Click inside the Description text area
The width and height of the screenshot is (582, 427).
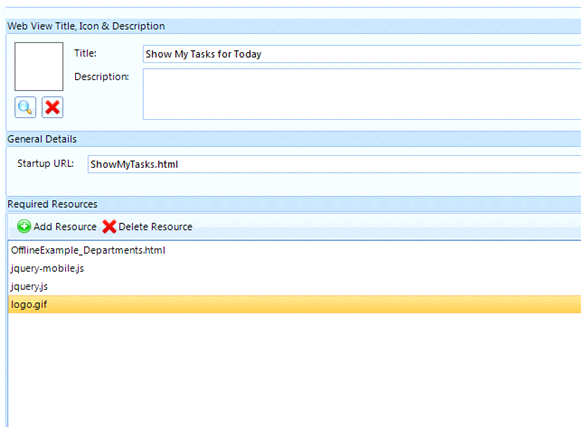click(x=362, y=94)
